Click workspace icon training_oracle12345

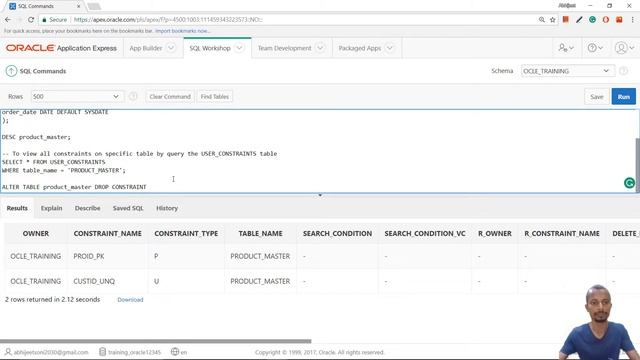(x=102, y=352)
